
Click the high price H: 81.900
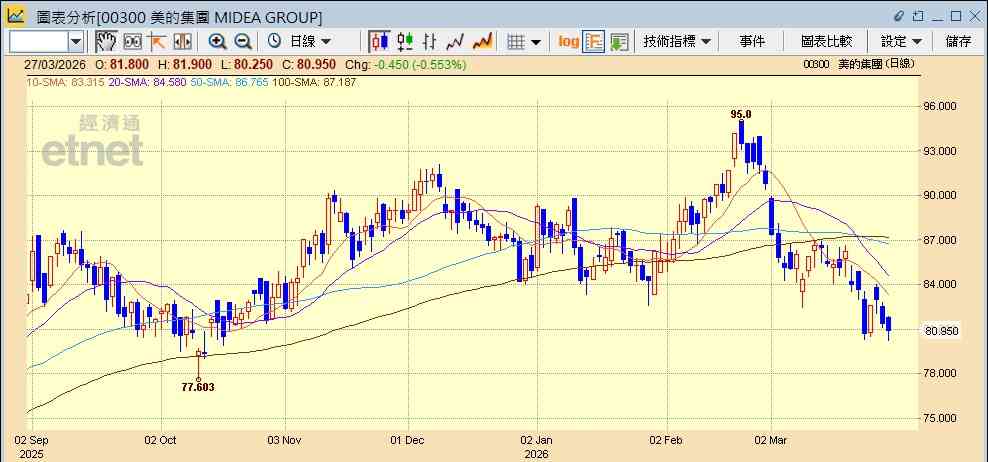coord(185,64)
